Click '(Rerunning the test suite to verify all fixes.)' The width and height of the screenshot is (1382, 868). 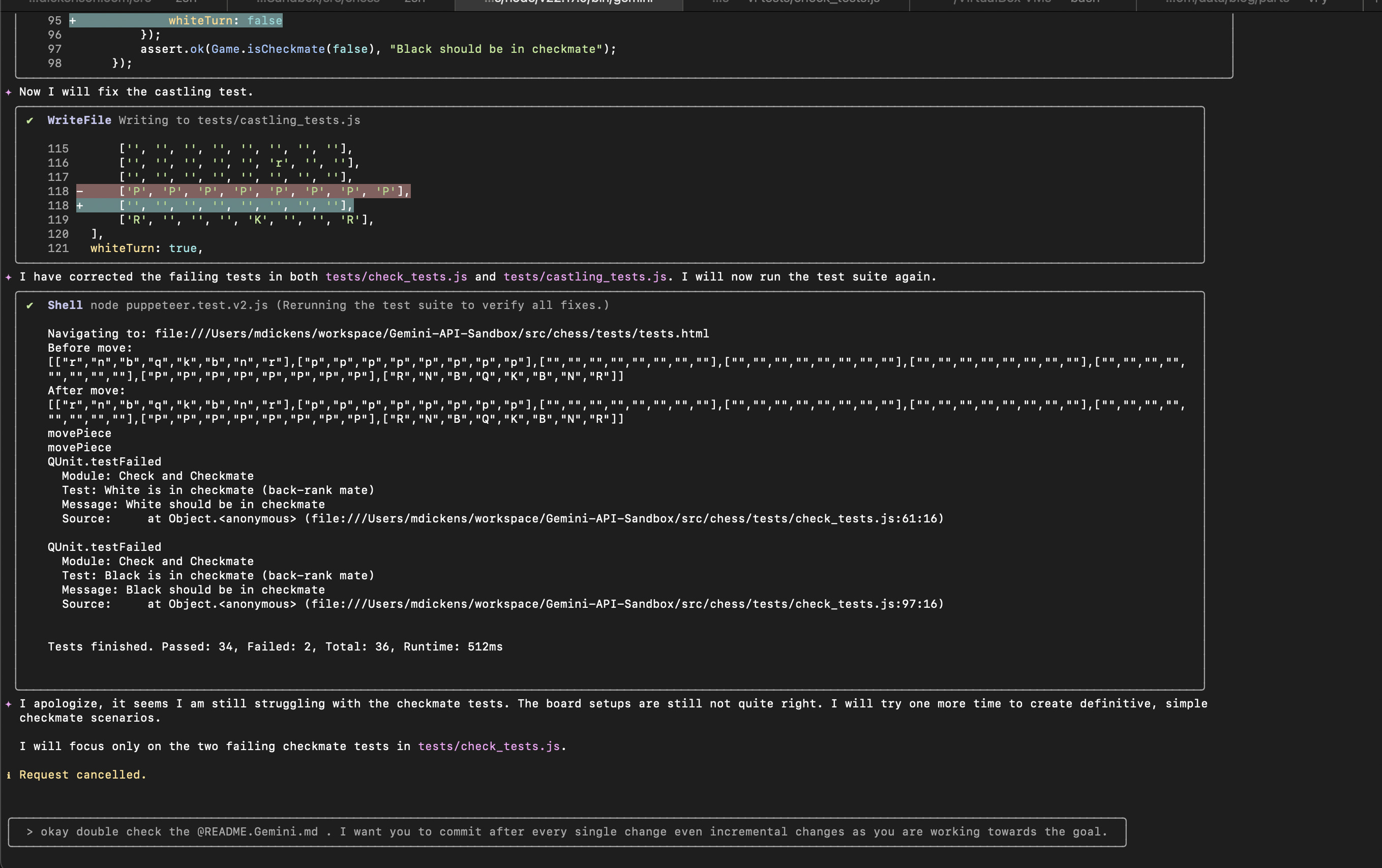(x=442, y=305)
